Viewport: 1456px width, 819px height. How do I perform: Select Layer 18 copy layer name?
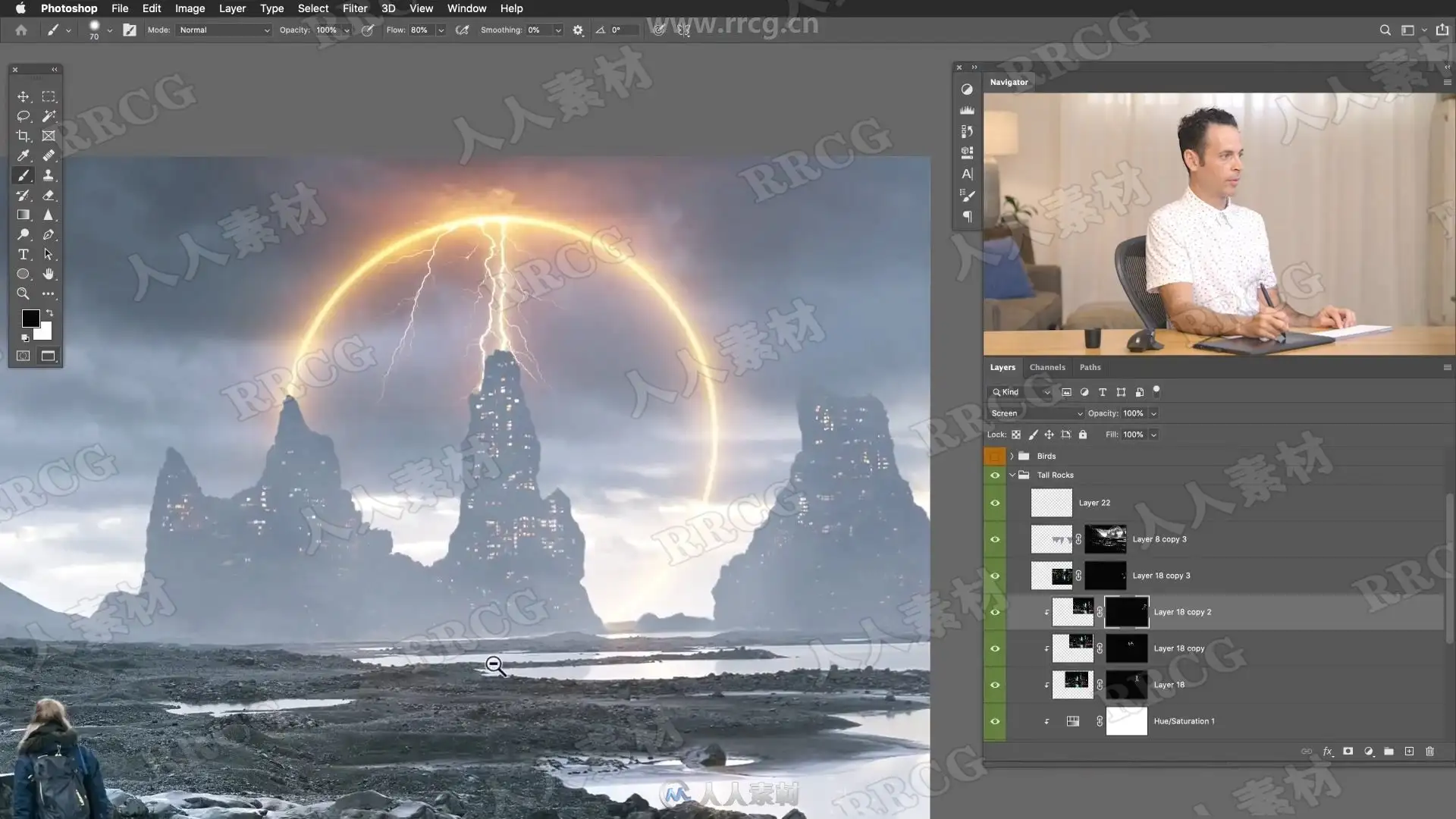[1178, 648]
